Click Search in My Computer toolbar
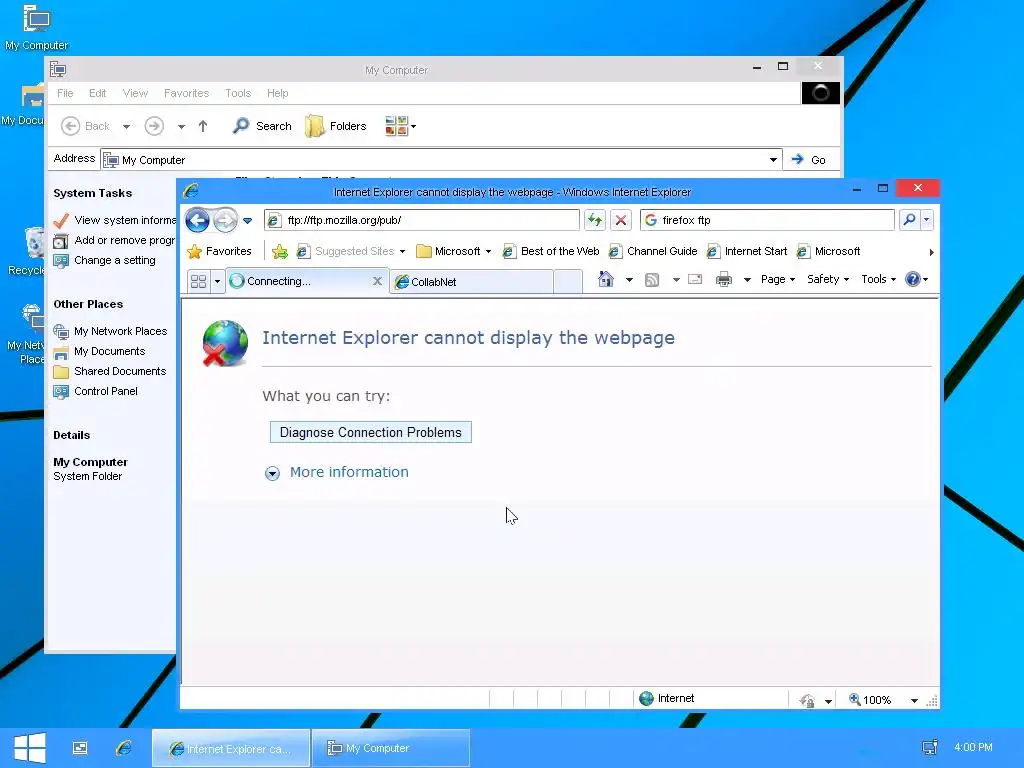 pos(262,126)
